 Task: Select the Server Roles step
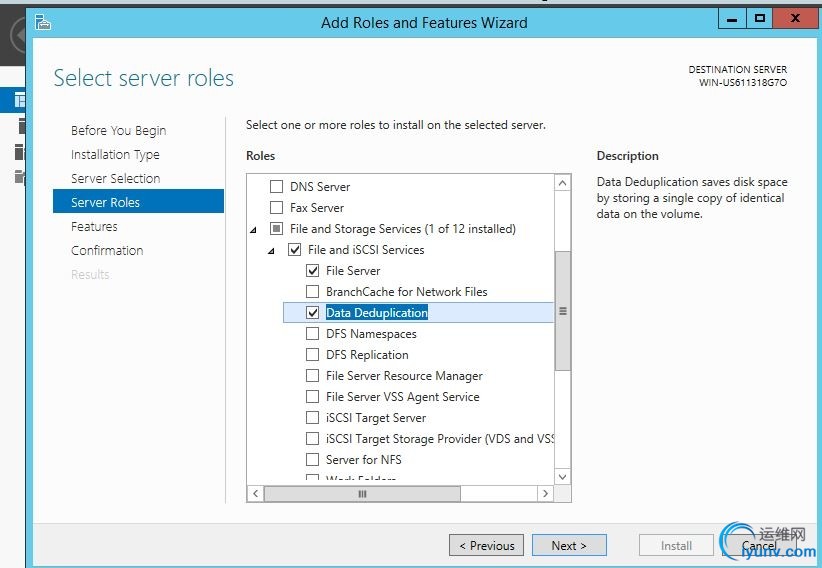138,201
